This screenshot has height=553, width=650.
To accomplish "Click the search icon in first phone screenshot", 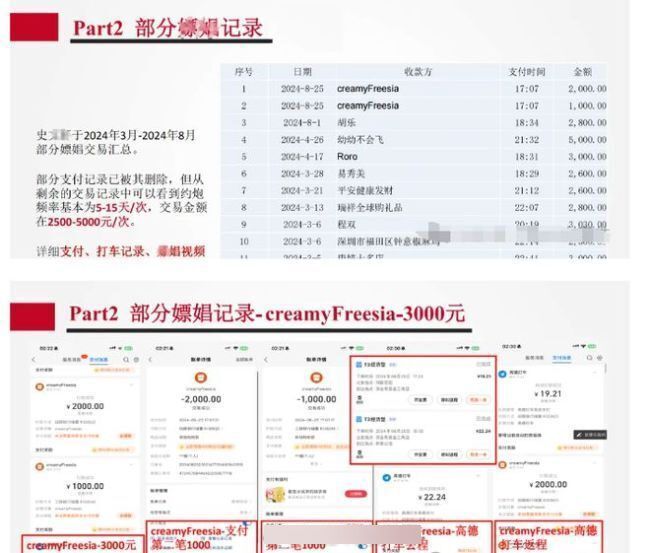I will pos(124,358).
